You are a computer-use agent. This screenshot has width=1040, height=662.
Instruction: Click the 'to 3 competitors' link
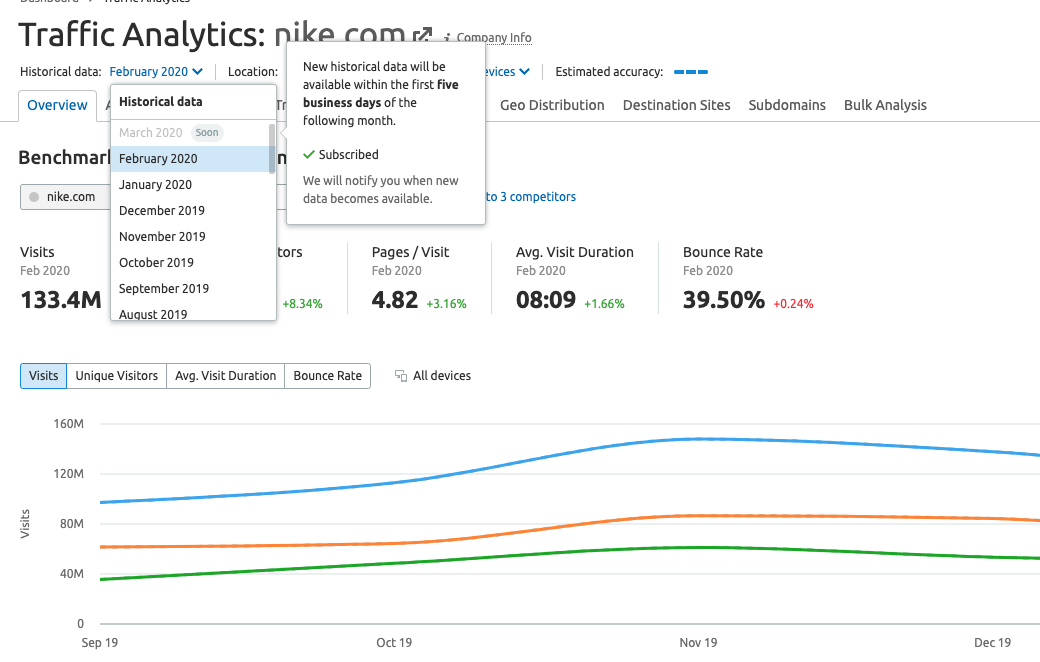pyautogui.click(x=531, y=196)
